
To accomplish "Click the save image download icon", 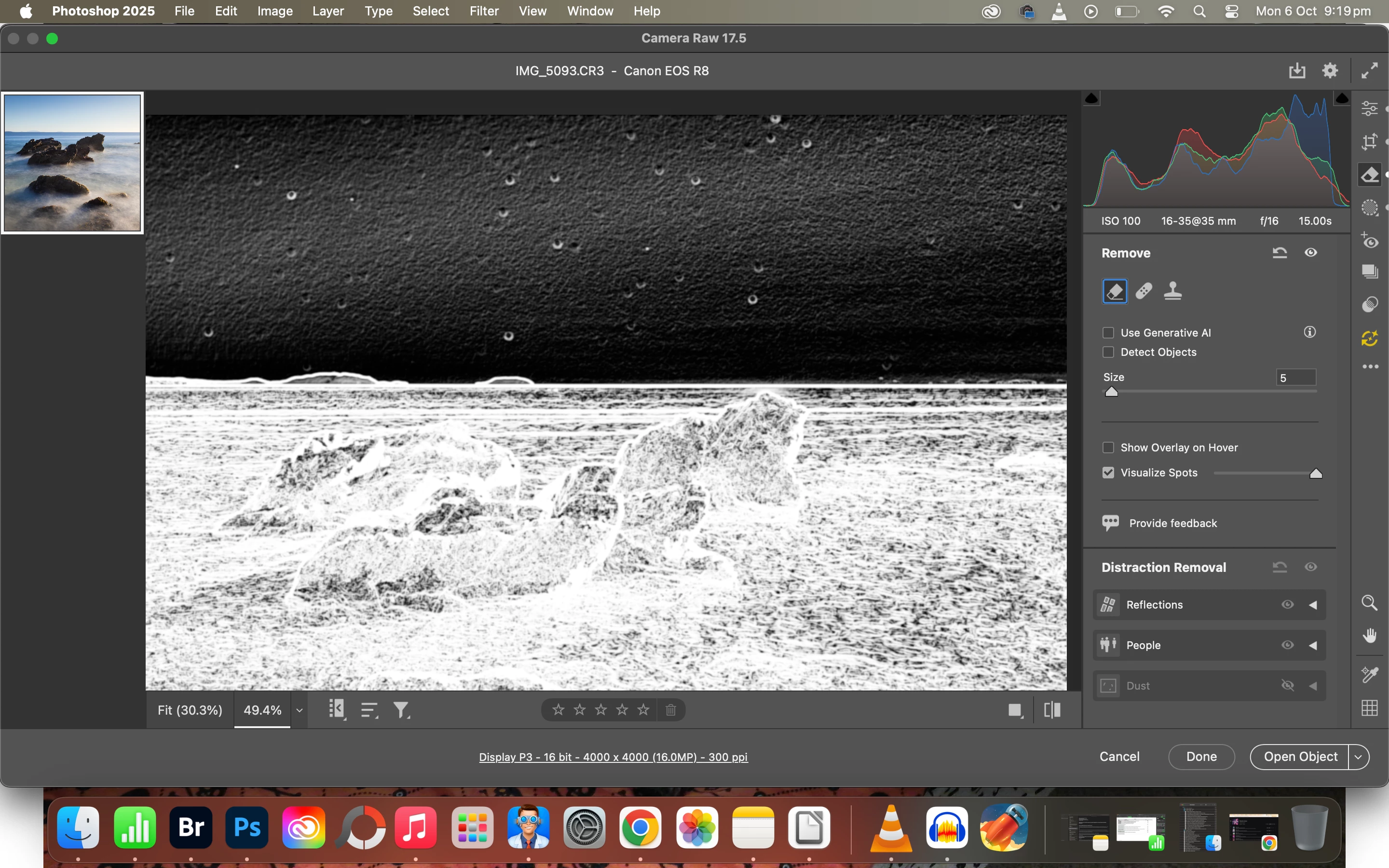I will 1296,70.
